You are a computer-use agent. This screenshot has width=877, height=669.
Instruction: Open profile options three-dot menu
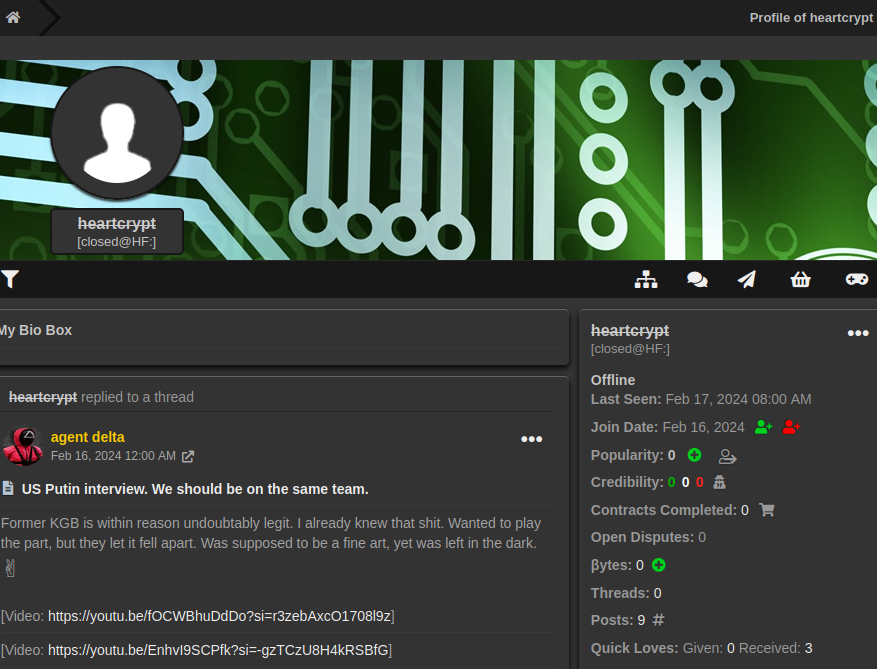pyautogui.click(x=858, y=333)
